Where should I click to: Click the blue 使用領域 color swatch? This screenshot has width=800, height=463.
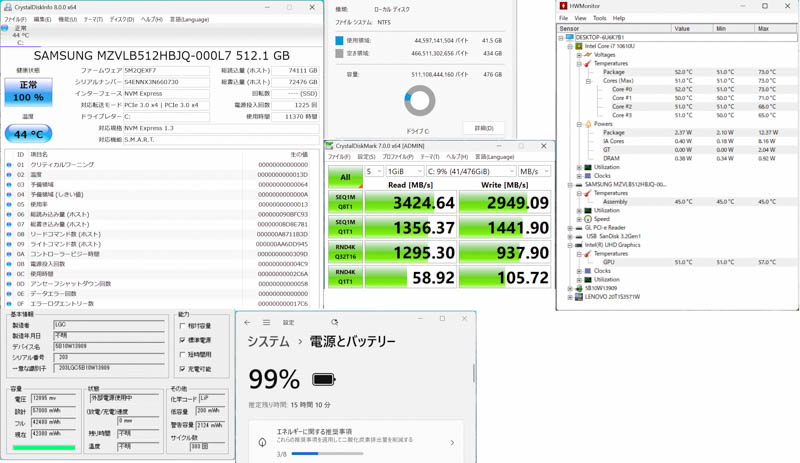[339, 40]
